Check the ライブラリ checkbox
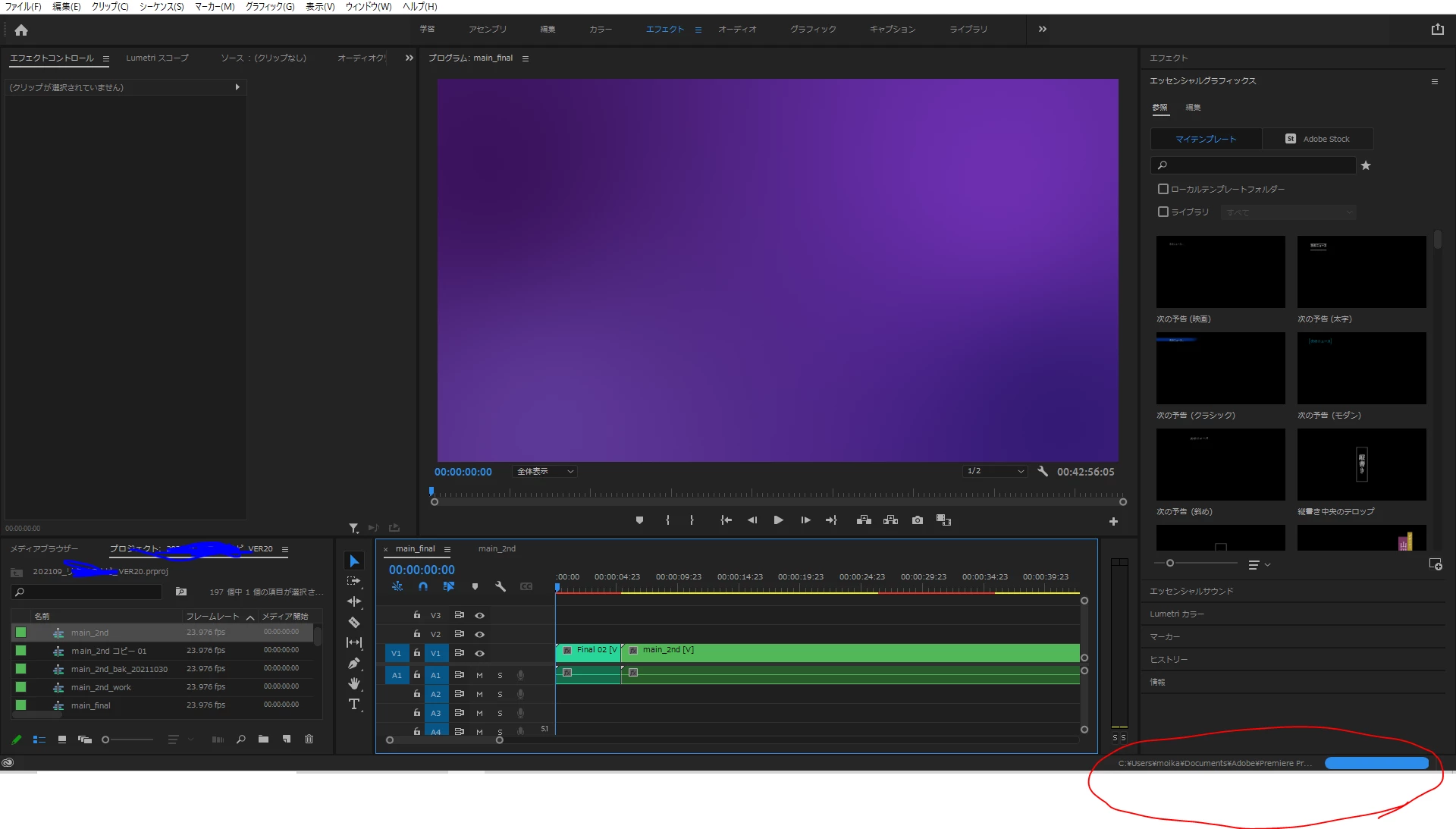This screenshot has height=829, width=1456. tap(1163, 212)
